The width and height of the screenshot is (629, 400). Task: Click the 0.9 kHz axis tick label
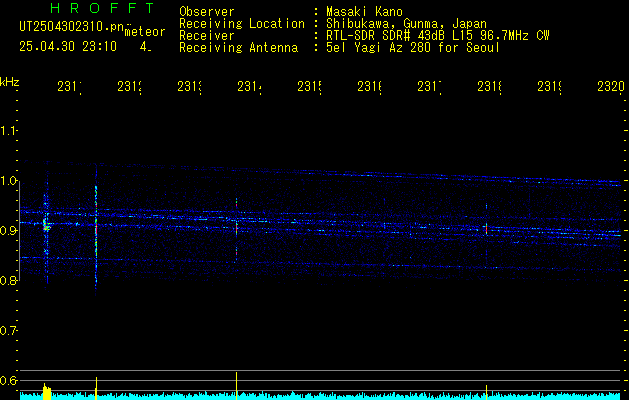pos(8,230)
